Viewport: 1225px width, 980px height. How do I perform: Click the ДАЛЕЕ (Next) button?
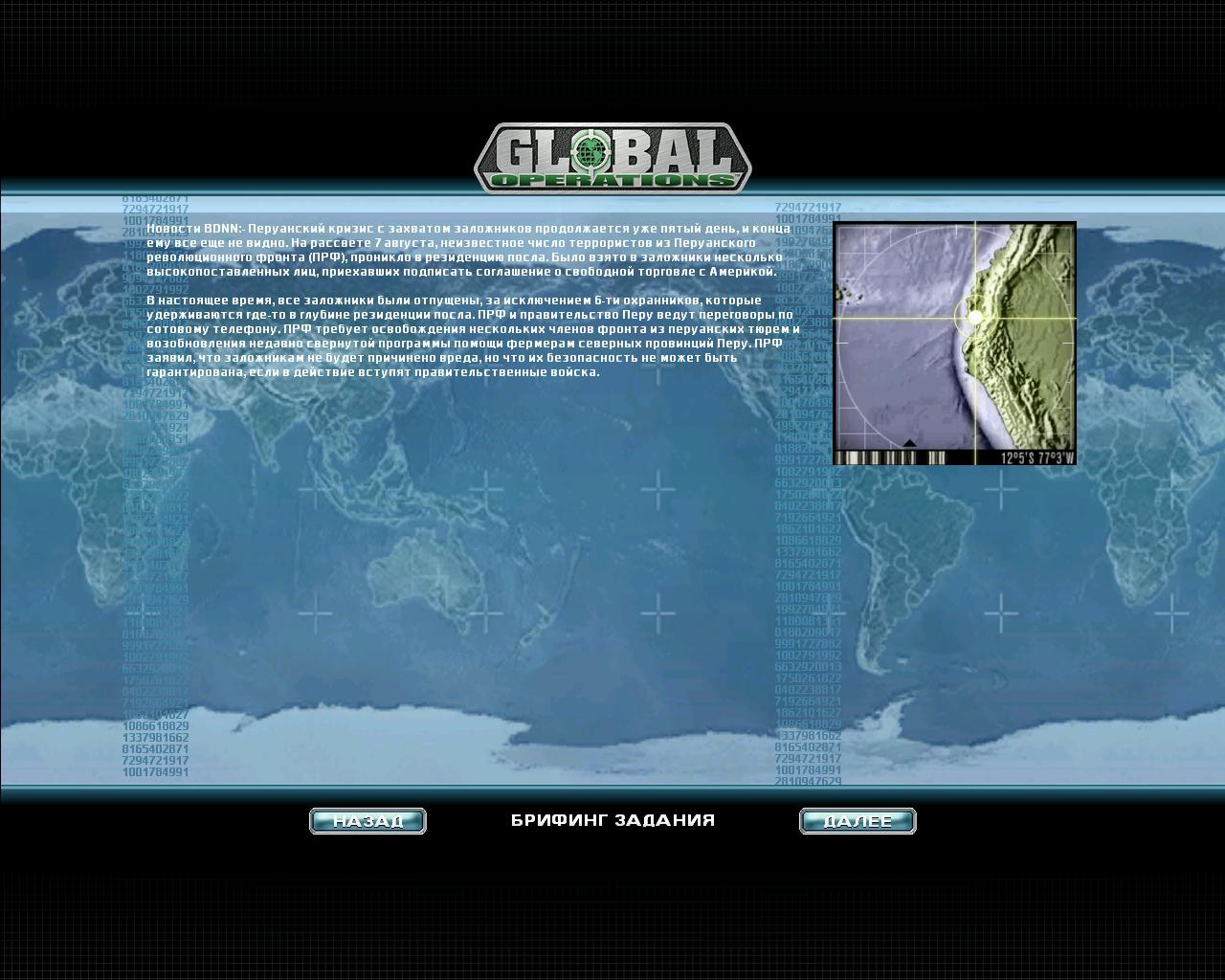857,821
